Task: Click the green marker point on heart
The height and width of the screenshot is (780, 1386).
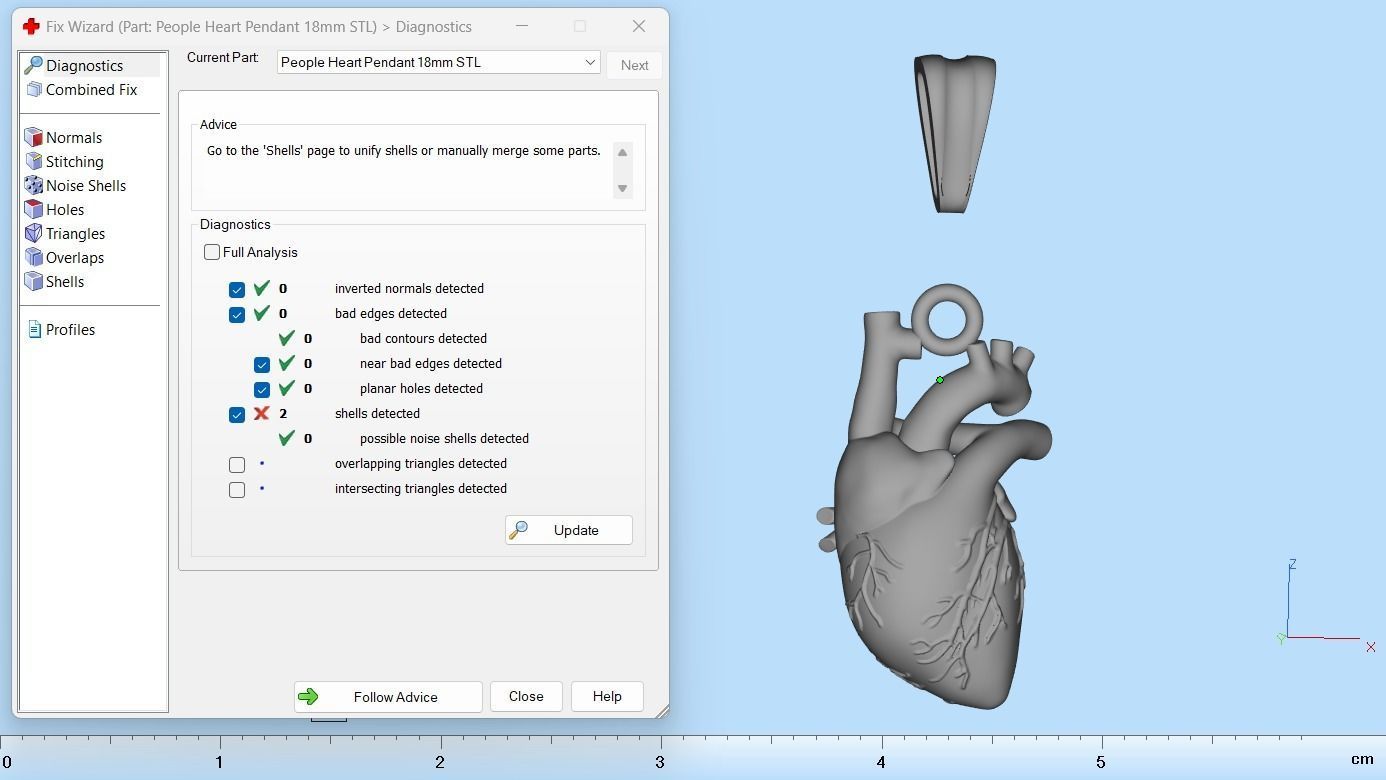Action: click(939, 380)
